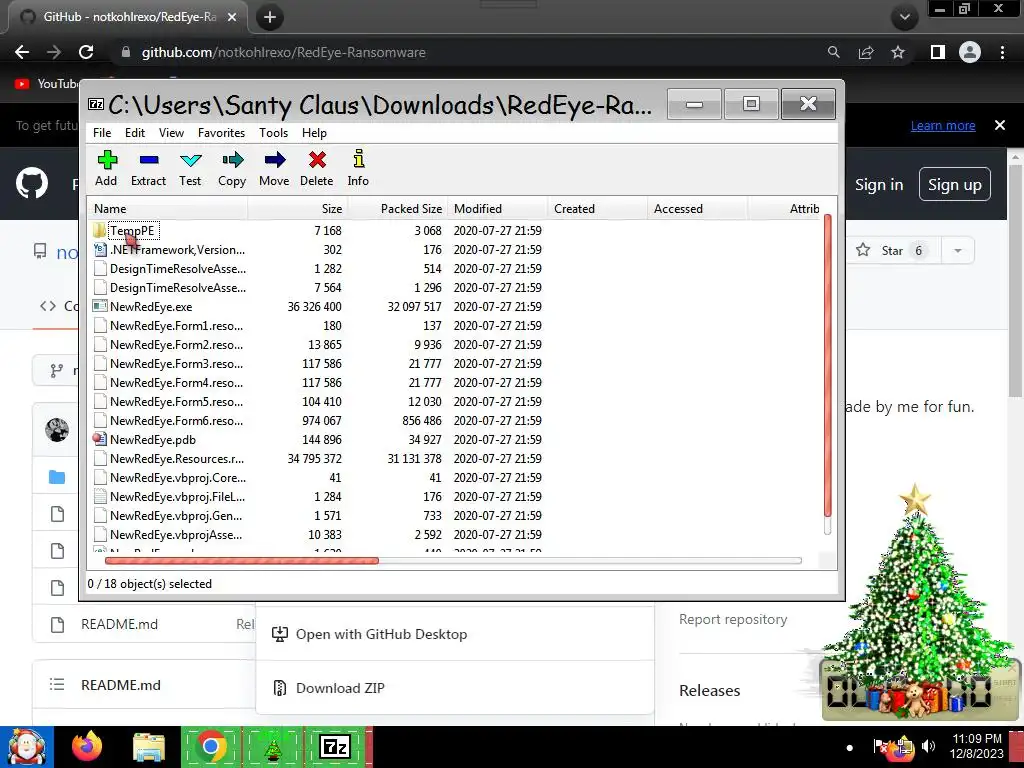
Task: Reload the GitHub page in Chrome
Action: [86, 52]
